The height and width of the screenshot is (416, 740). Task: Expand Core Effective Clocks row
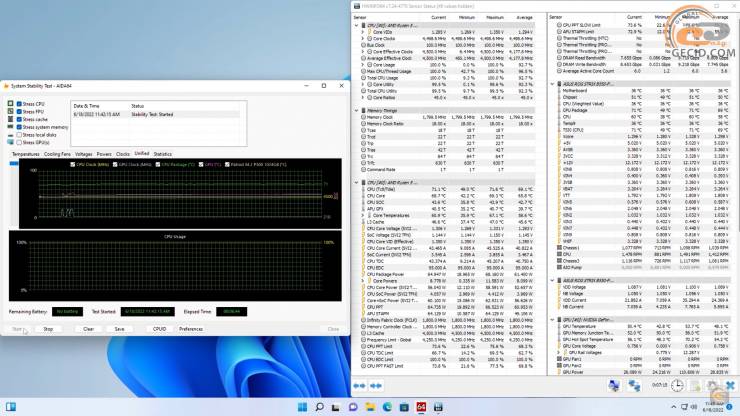point(362,52)
